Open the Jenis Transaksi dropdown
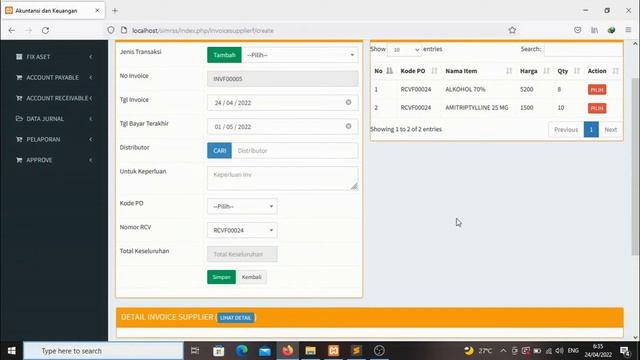Viewport: 640px width, 360px height. [x=300, y=55]
